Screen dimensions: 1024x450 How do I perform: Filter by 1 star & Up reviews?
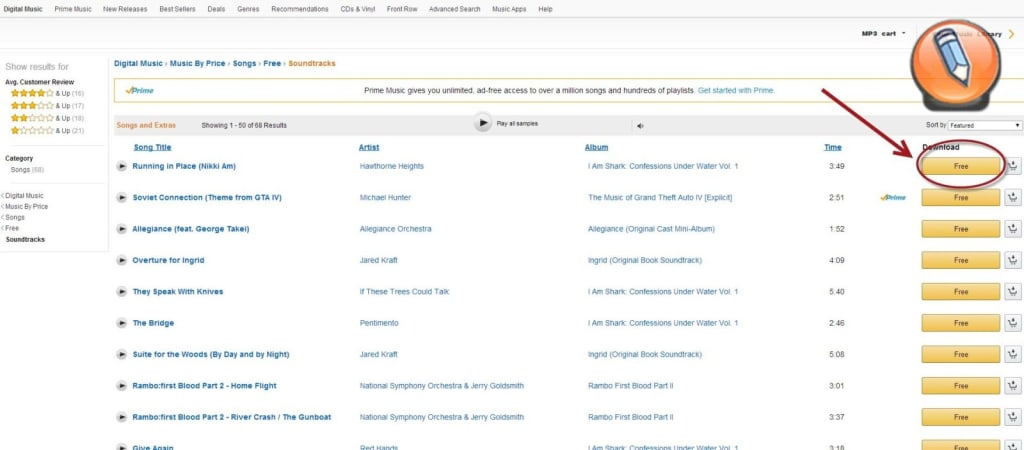[47, 131]
